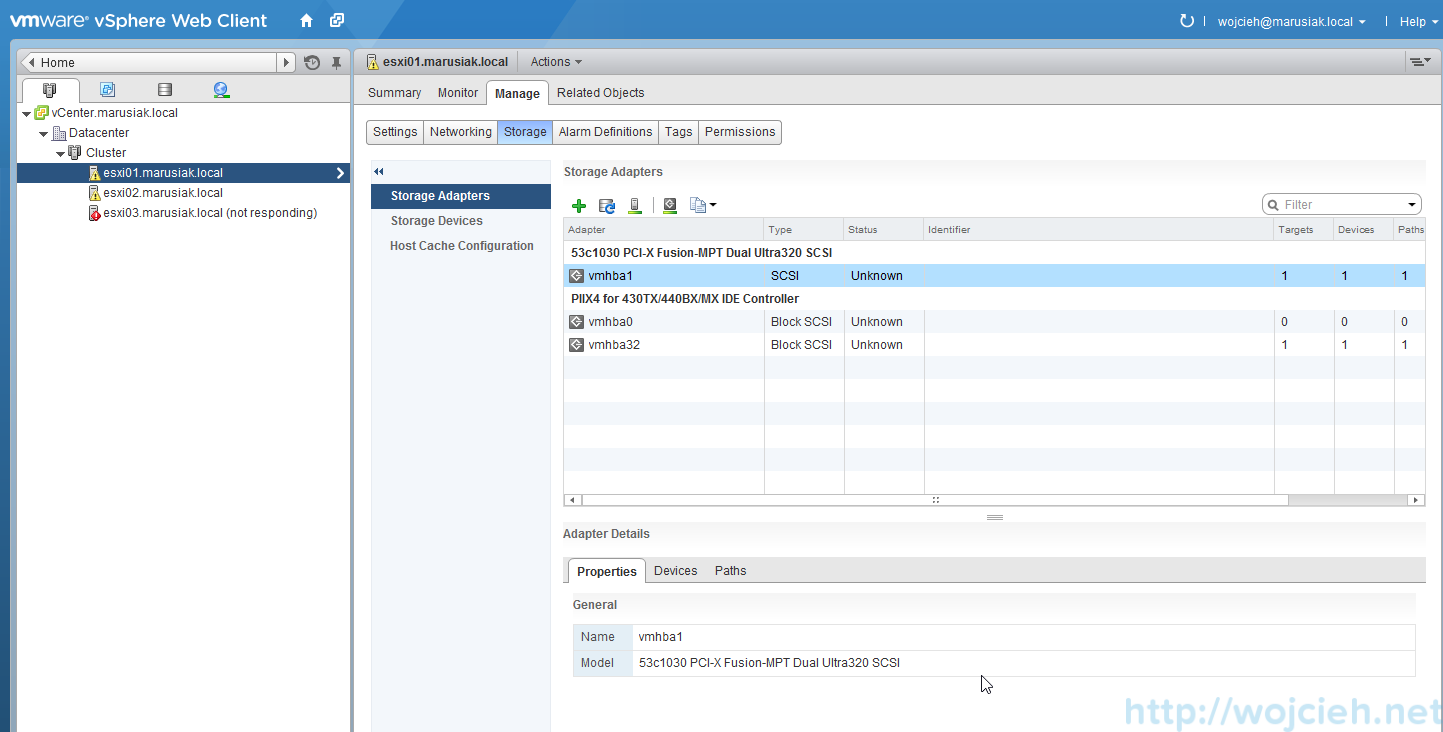The height and width of the screenshot is (732, 1443).
Task: Open the copy/export dropdown in adapter toolbar
Action: (x=703, y=206)
